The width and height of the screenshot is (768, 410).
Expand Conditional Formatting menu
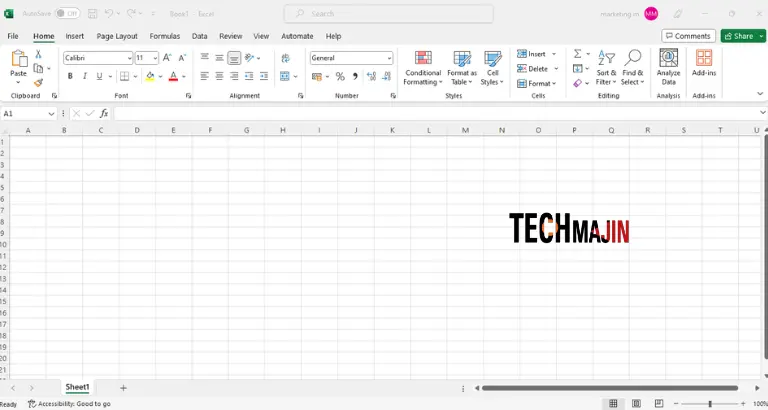(x=423, y=68)
